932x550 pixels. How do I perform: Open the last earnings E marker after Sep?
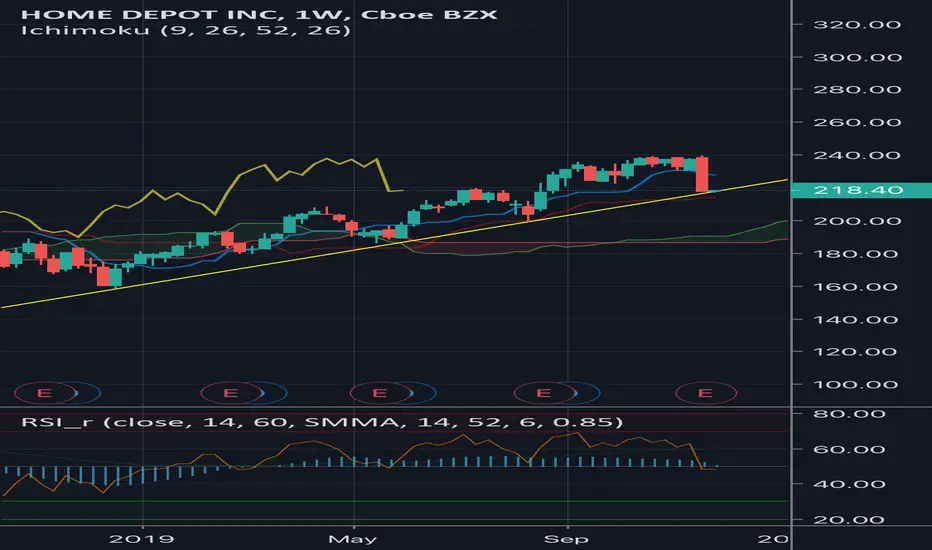[706, 393]
